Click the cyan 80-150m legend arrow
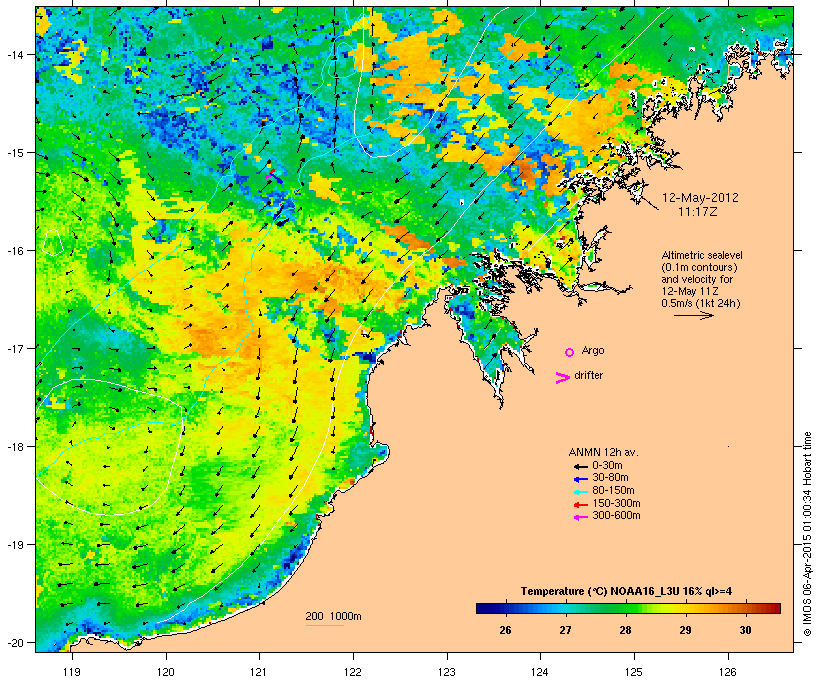This screenshot has width=820, height=680. click(581, 492)
